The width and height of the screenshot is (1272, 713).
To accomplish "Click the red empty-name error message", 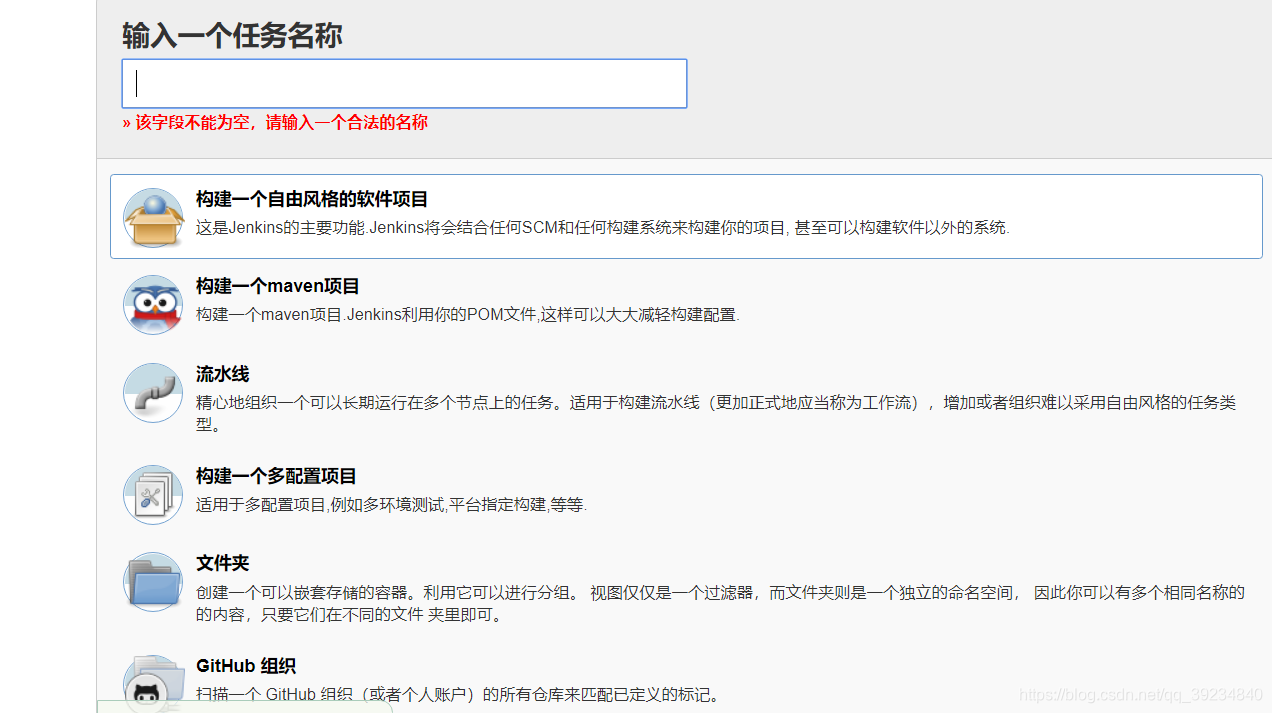I will pos(275,123).
